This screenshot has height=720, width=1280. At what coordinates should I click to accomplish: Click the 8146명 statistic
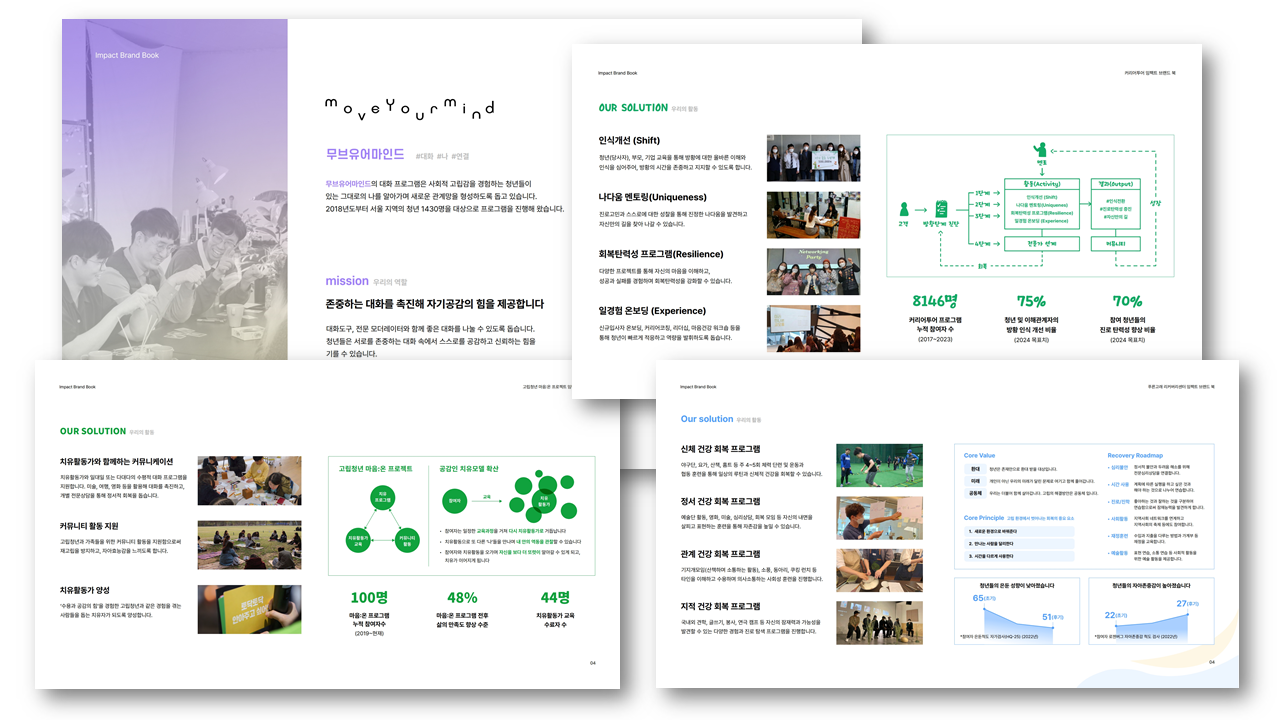pos(935,301)
